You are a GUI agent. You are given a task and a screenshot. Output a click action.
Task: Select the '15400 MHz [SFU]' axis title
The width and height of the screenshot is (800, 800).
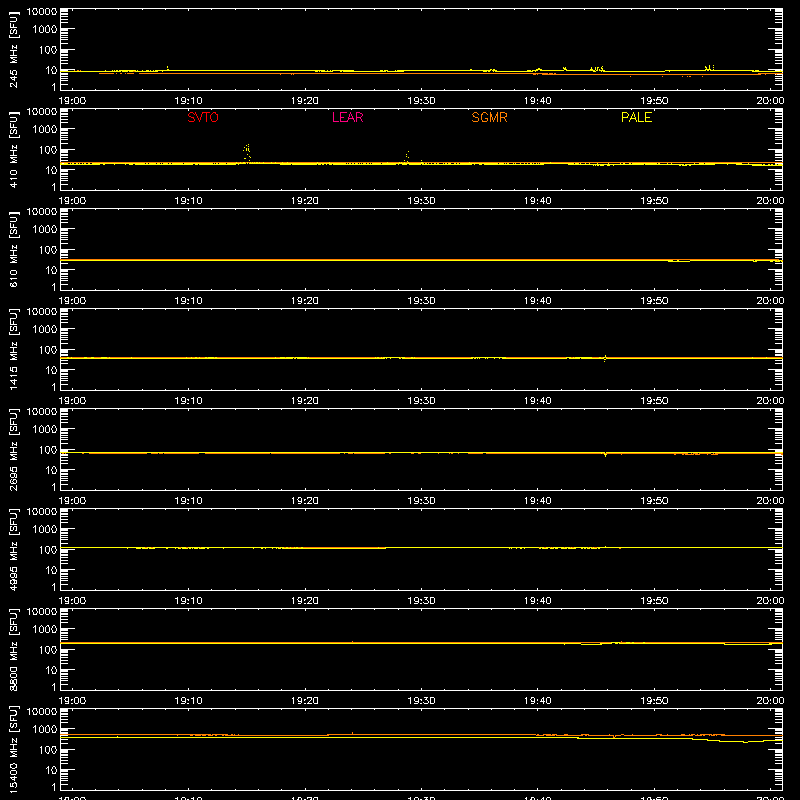(13, 750)
